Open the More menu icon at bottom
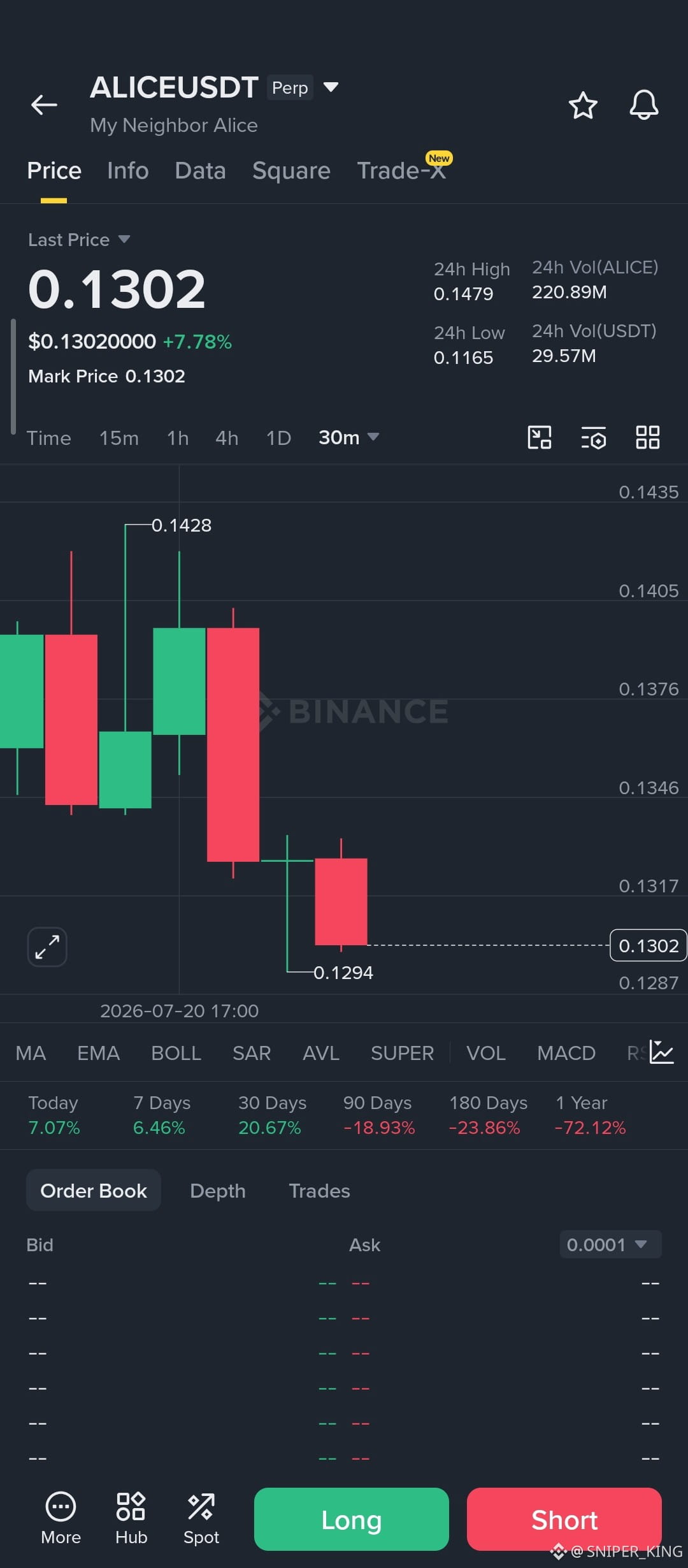 click(61, 1519)
